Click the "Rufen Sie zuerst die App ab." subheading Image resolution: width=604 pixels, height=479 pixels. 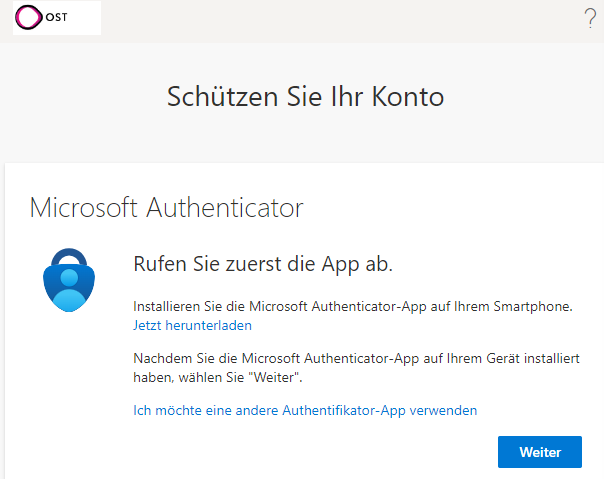click(x=263, y=264)
